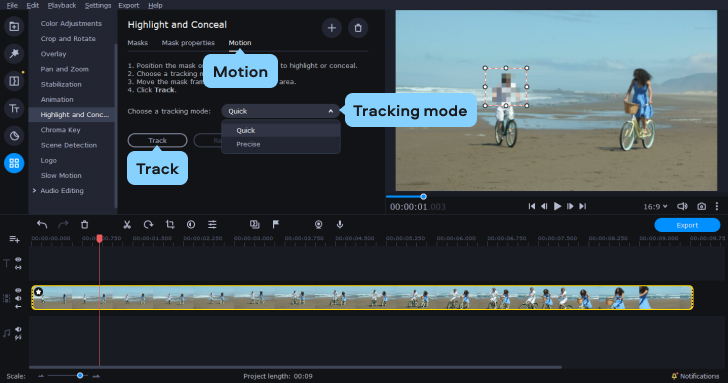The width and height of the screenshot is (728, 383).
Task: Add a marker with the flag icon
Action: click(276, 225)
